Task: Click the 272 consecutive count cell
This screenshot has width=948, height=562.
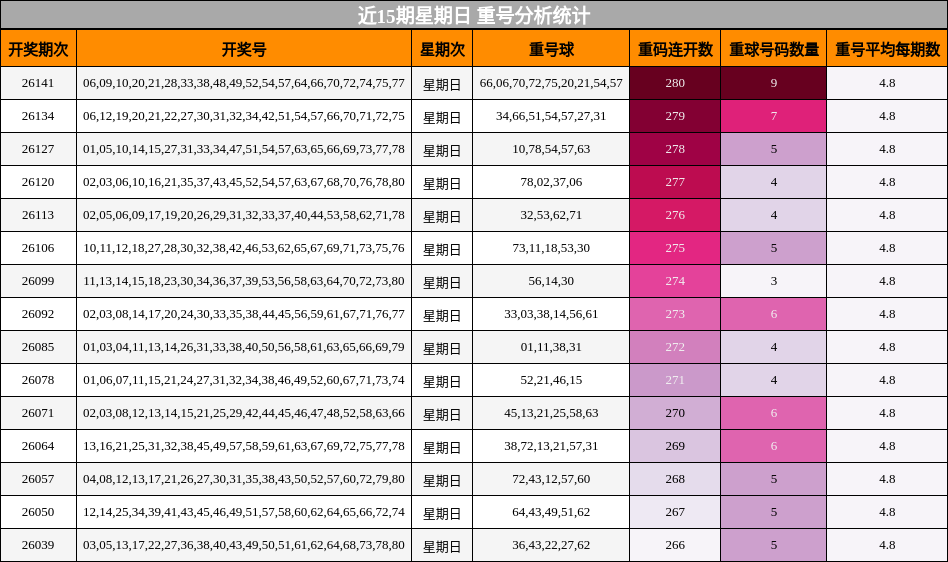Action: click(x=675, y=347)
